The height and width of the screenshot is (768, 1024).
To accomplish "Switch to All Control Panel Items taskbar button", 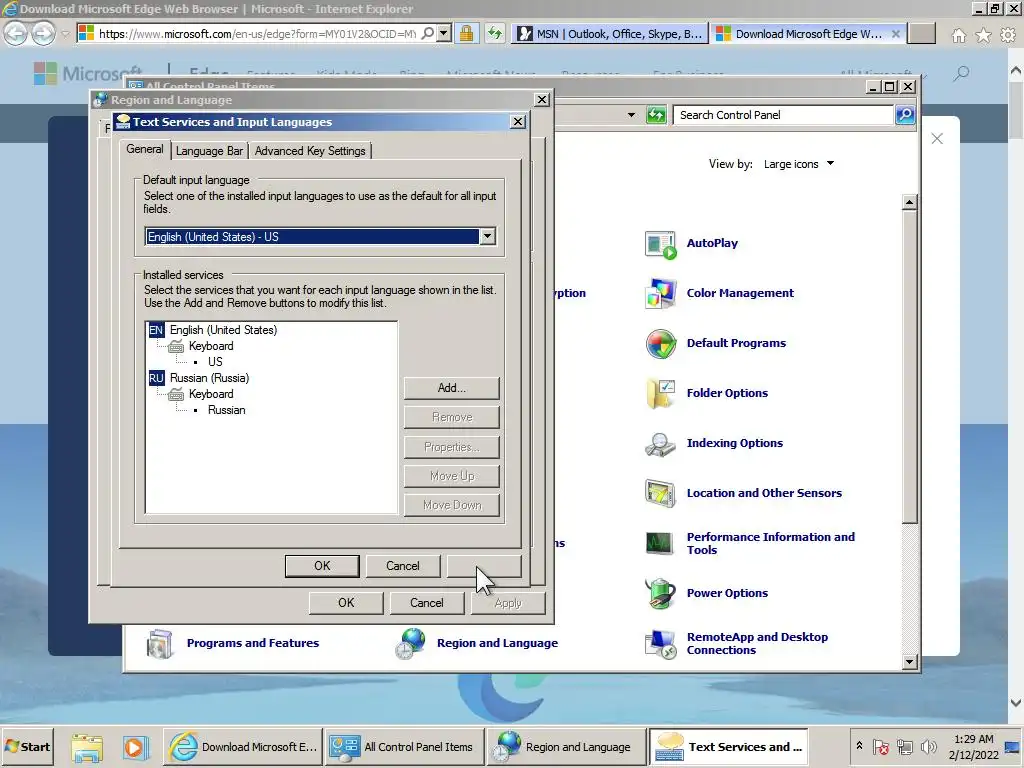I will (x=404, y=746).
